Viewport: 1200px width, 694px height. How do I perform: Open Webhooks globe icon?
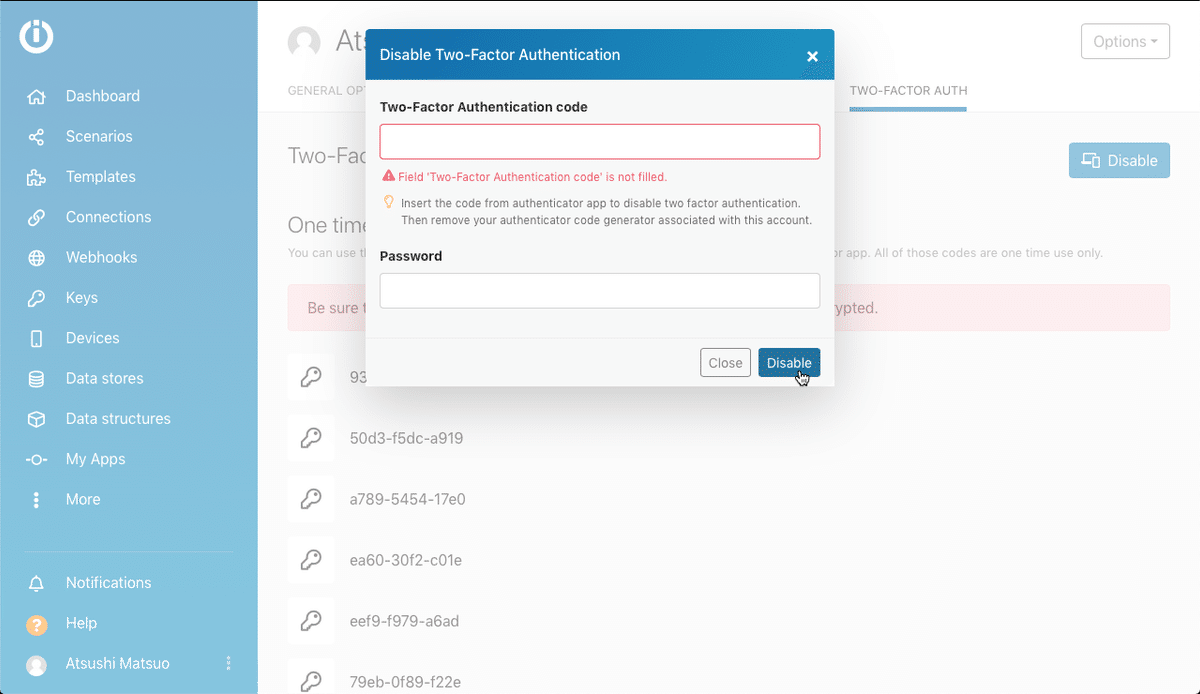(37, 258)
